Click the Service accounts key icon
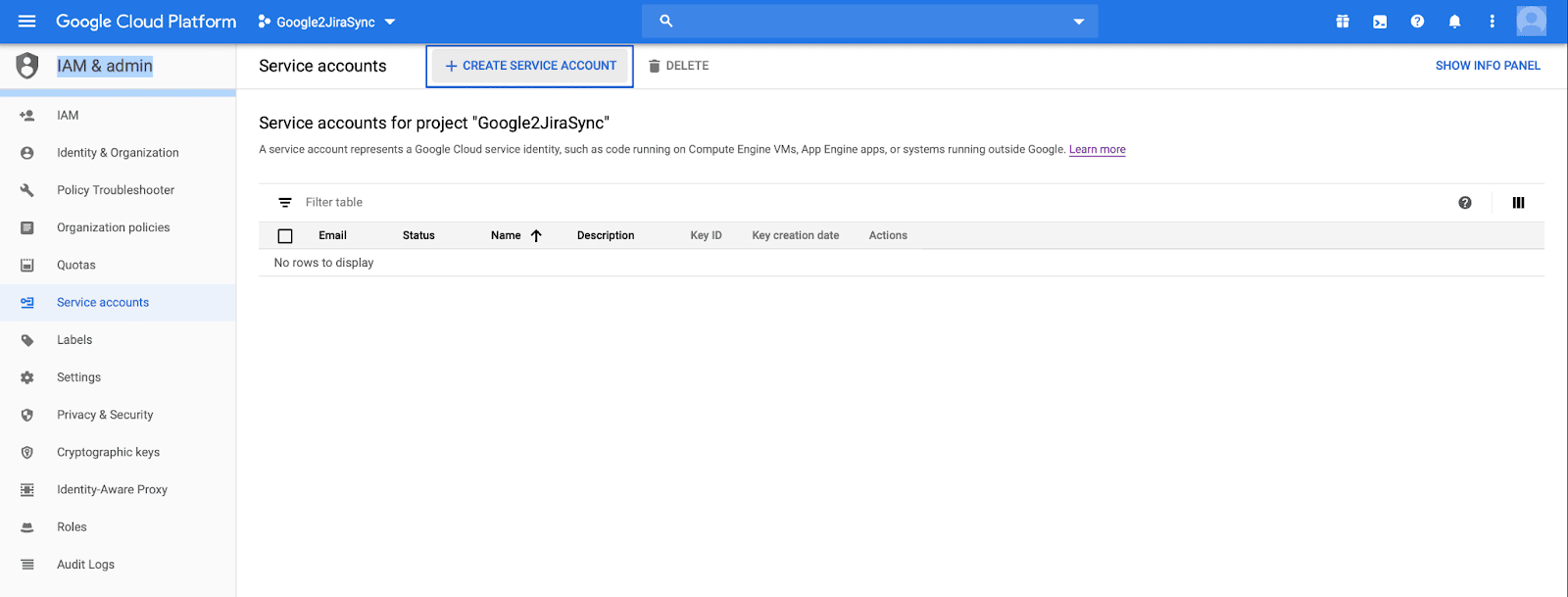Image resolution: width=1568 pixels, height=597 pixels. tap(27, 302)
